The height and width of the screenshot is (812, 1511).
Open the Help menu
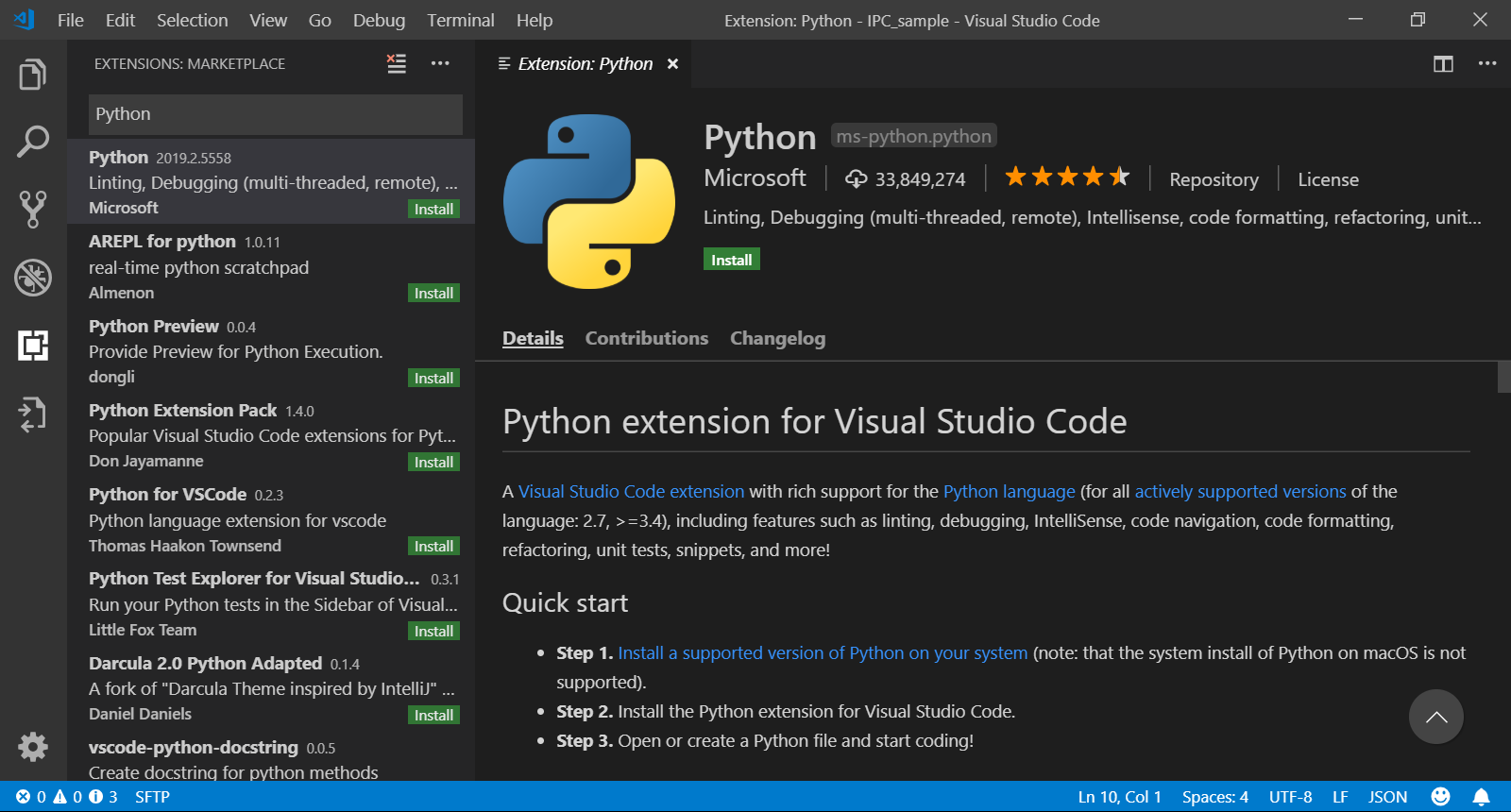coord(535,20)
